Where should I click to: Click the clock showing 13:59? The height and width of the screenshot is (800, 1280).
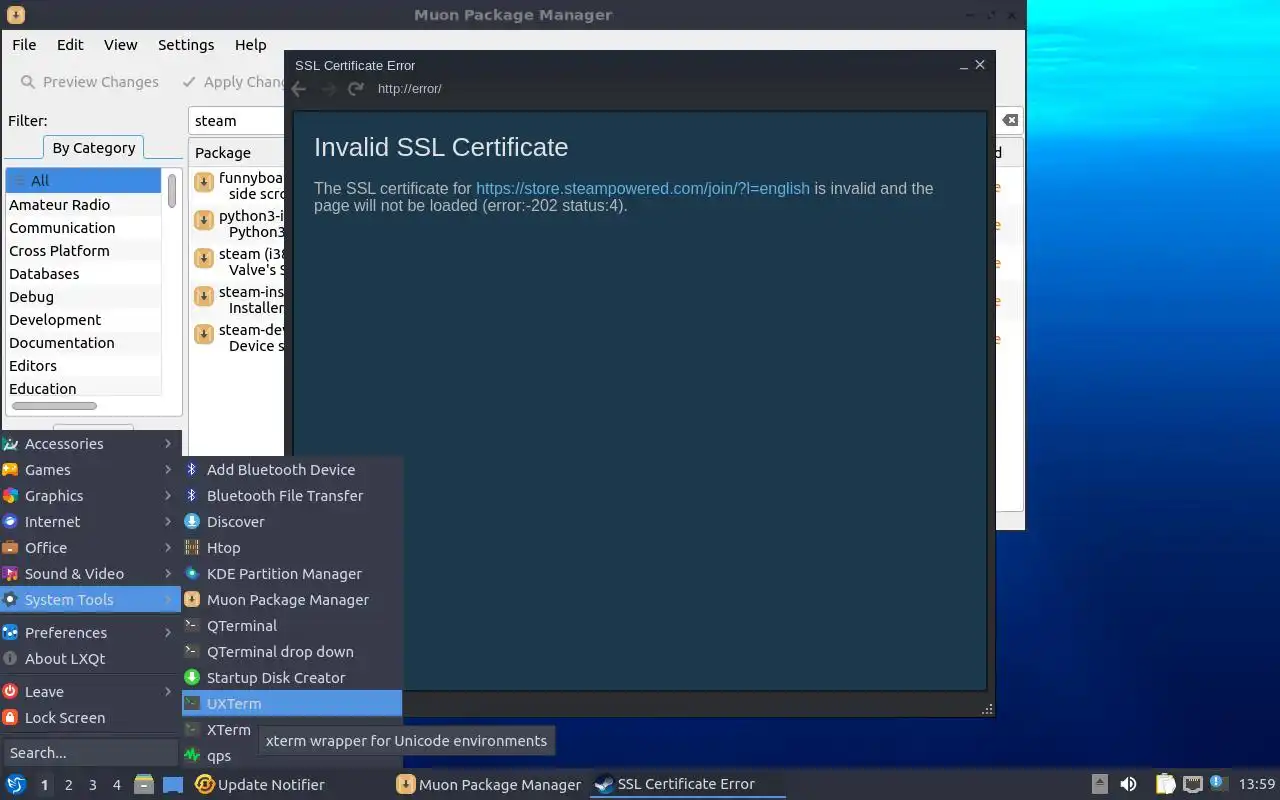tap(1257, 784)
